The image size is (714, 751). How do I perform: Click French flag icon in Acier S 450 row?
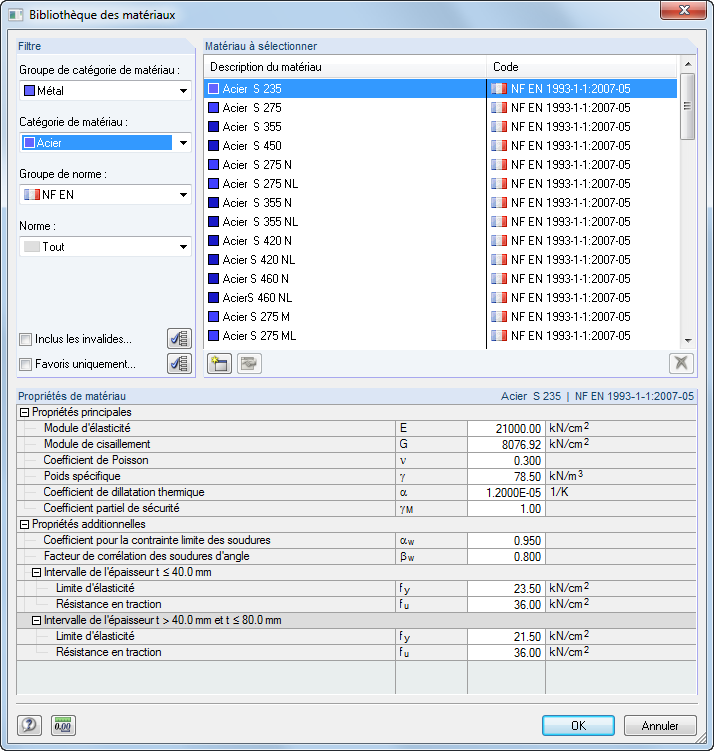499,146
